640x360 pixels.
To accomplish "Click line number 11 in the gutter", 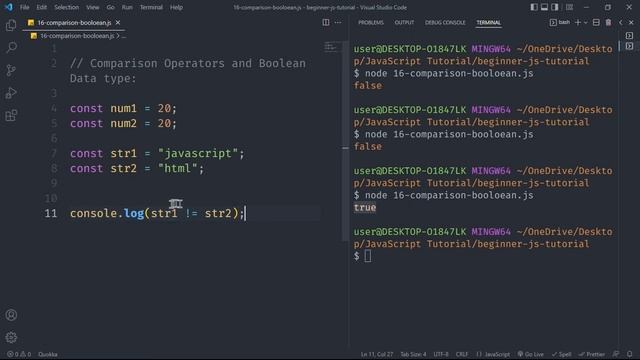I will pos(51,213).
